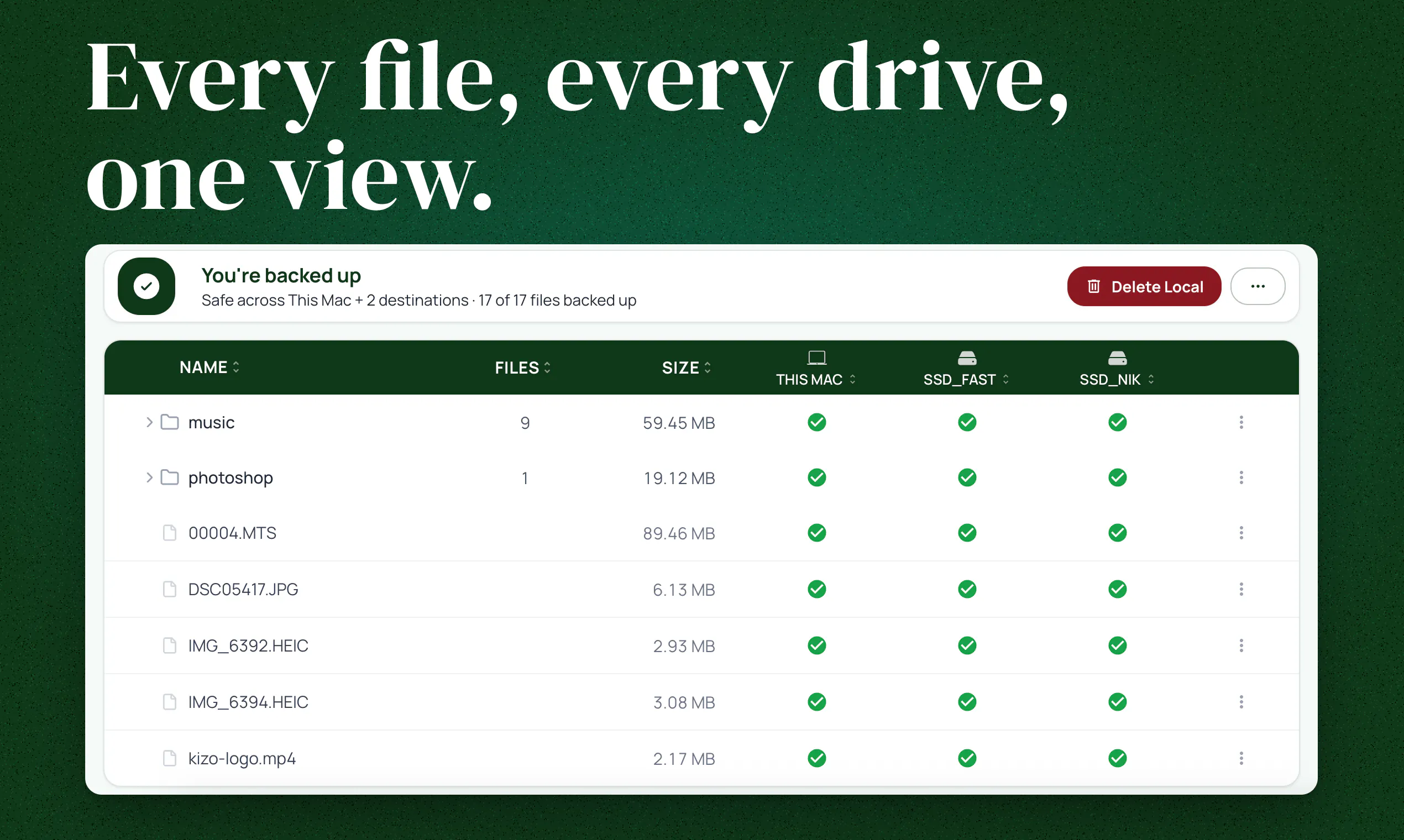Select the kizo-logo.mp4 file name

(242, 759)
